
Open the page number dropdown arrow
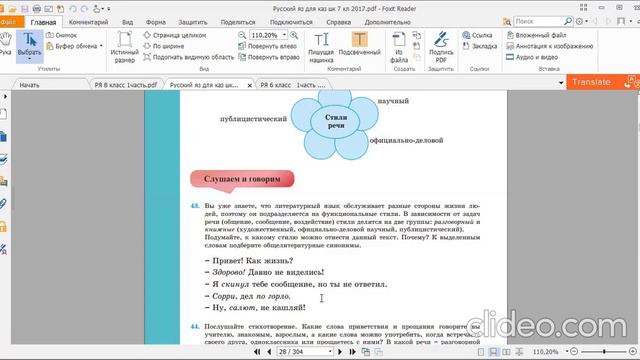pos(330,351)
